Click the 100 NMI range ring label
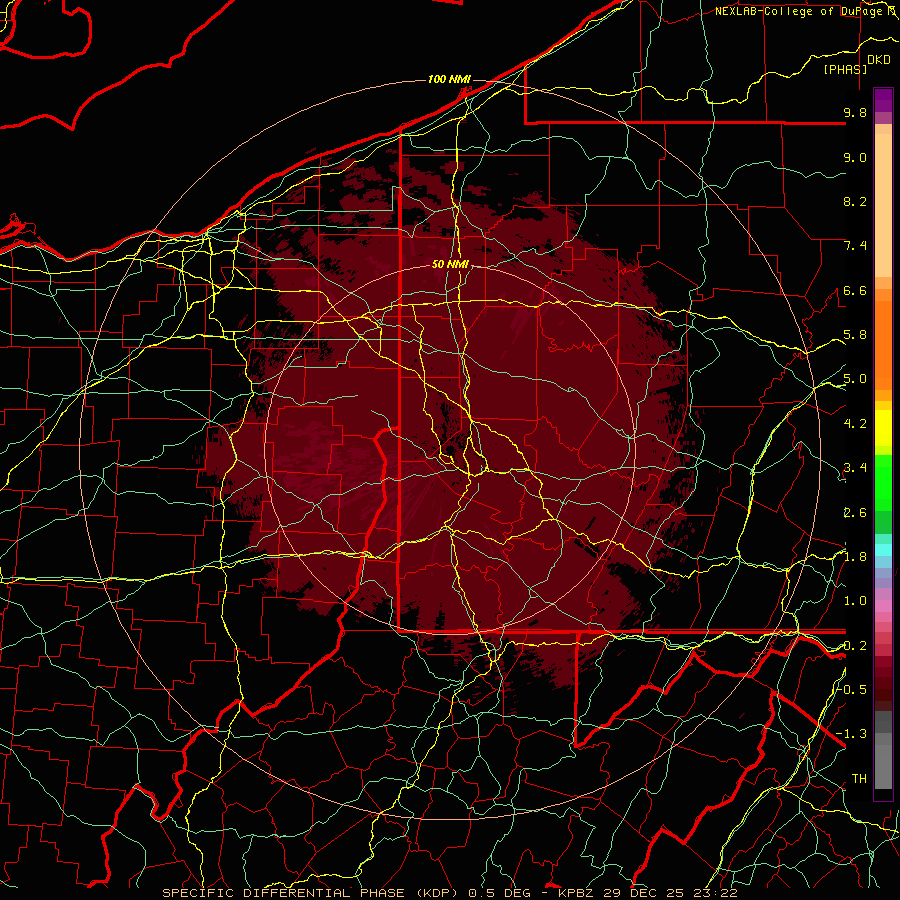This screenshot has width=900, height=900. click(449, 79)
